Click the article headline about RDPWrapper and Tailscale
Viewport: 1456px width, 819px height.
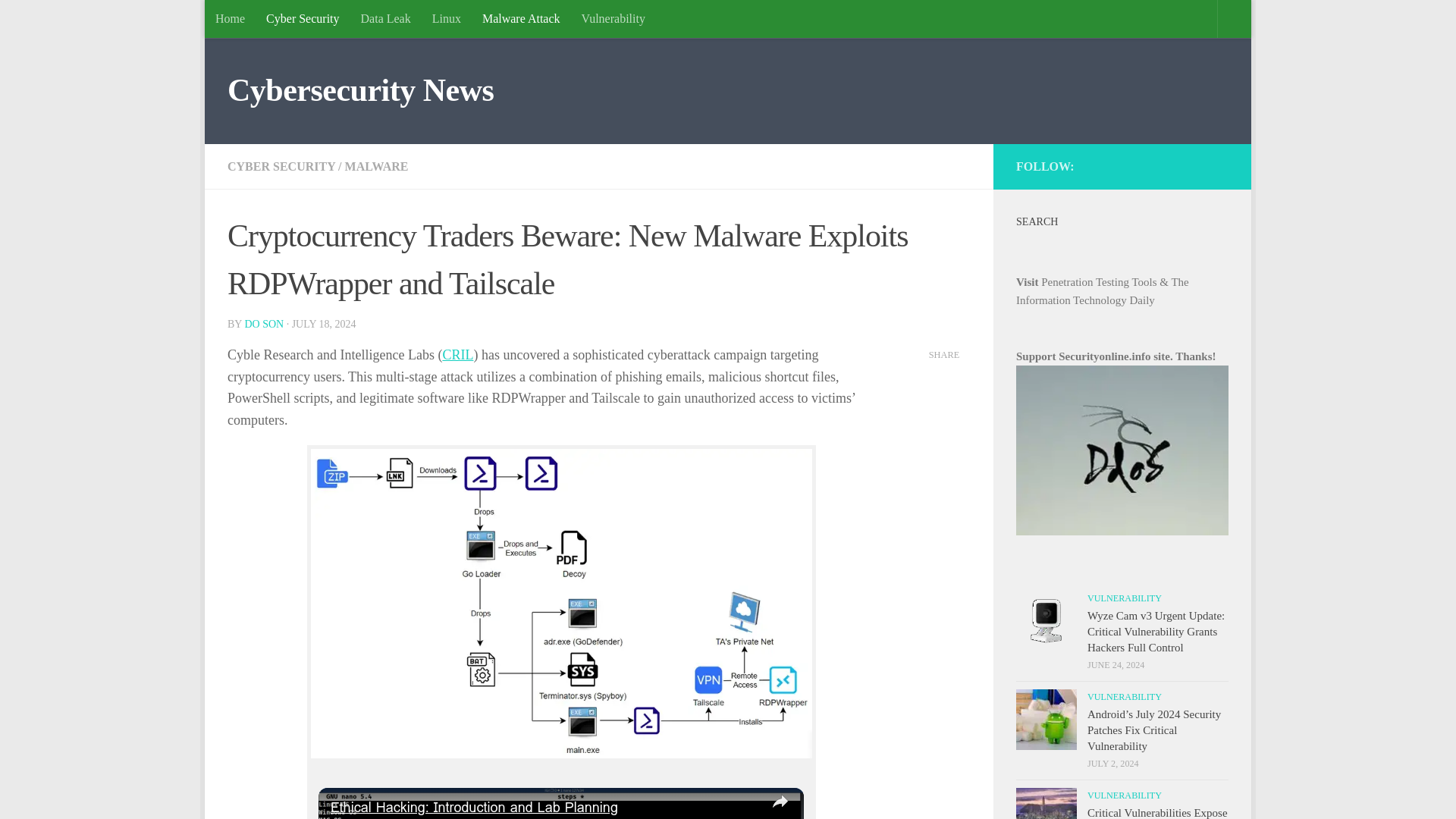coord(568,260)
